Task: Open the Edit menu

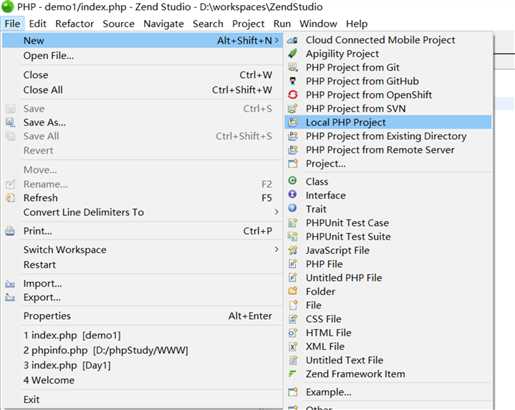Action: click(37, 24)
